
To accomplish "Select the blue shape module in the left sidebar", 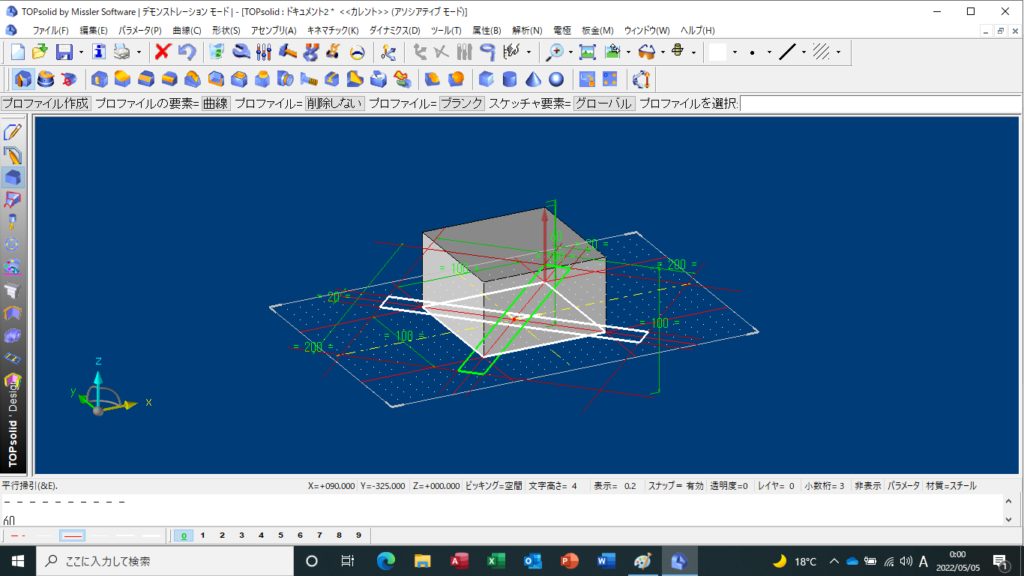I will pos(12,177).
